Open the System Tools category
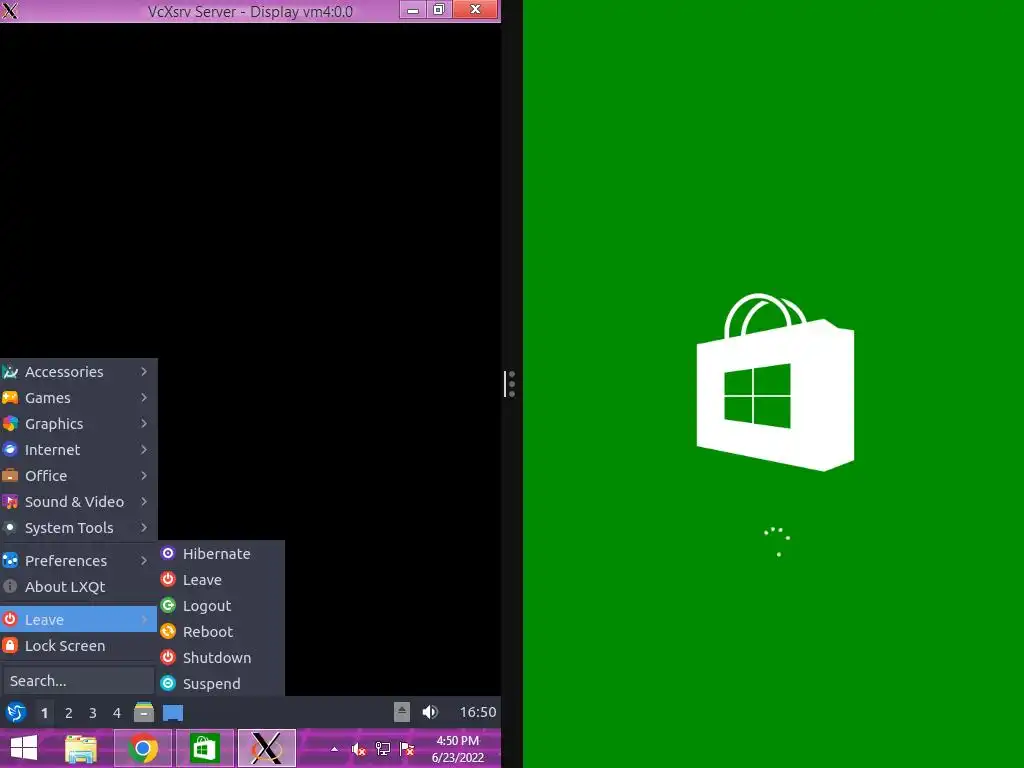 coord(78,528)
